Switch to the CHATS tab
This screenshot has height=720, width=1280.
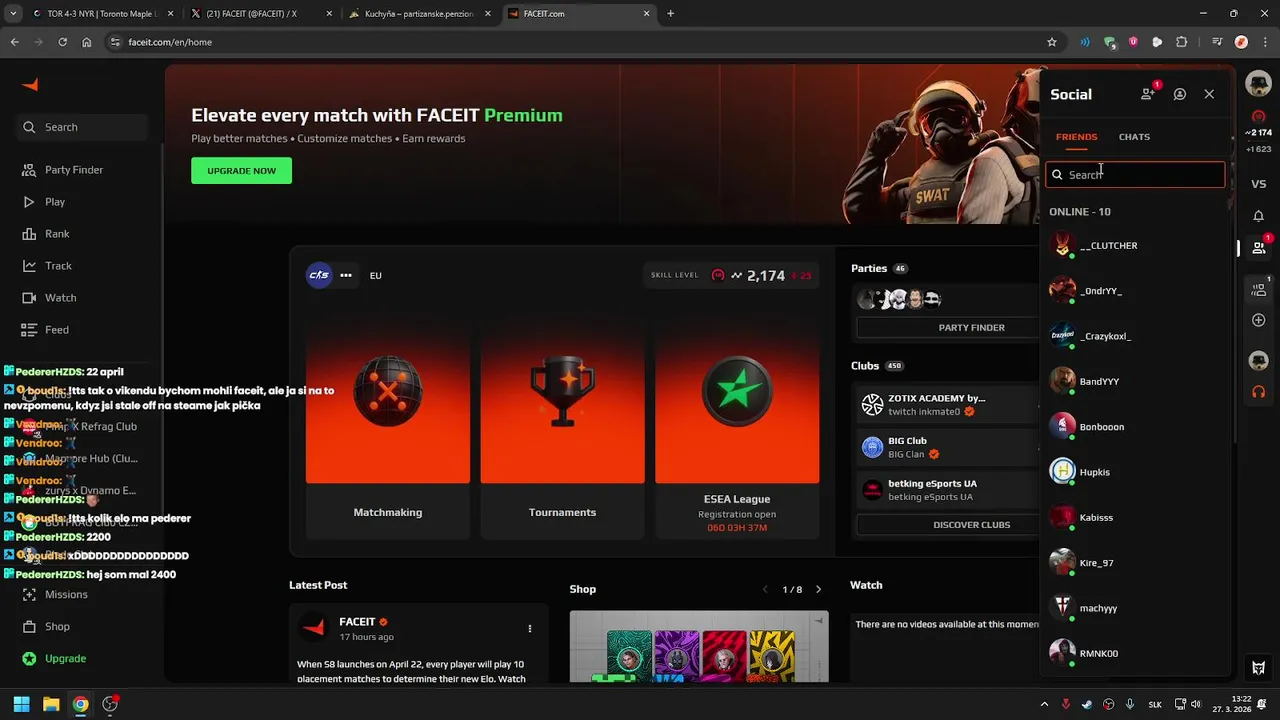(1134, 137)
